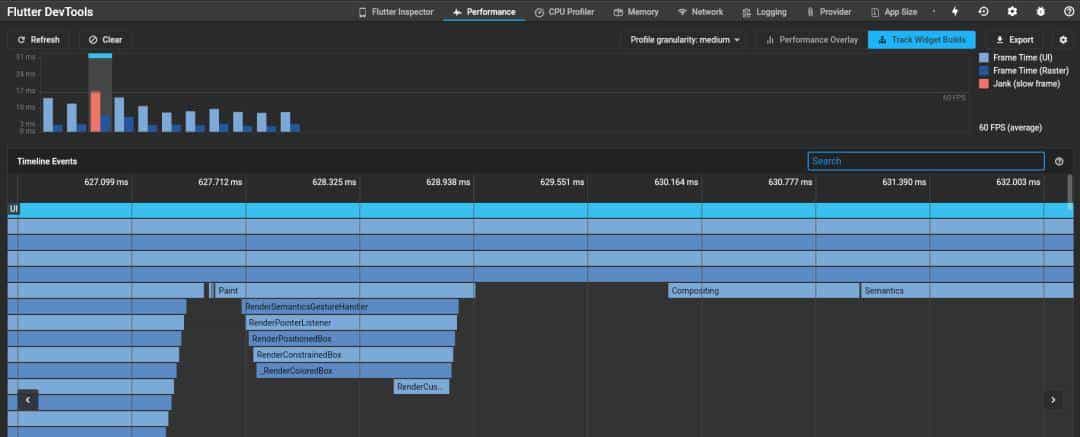1080x437 pixels.
Task: Click the hot reload lightning icon
Action: [955, 12]
